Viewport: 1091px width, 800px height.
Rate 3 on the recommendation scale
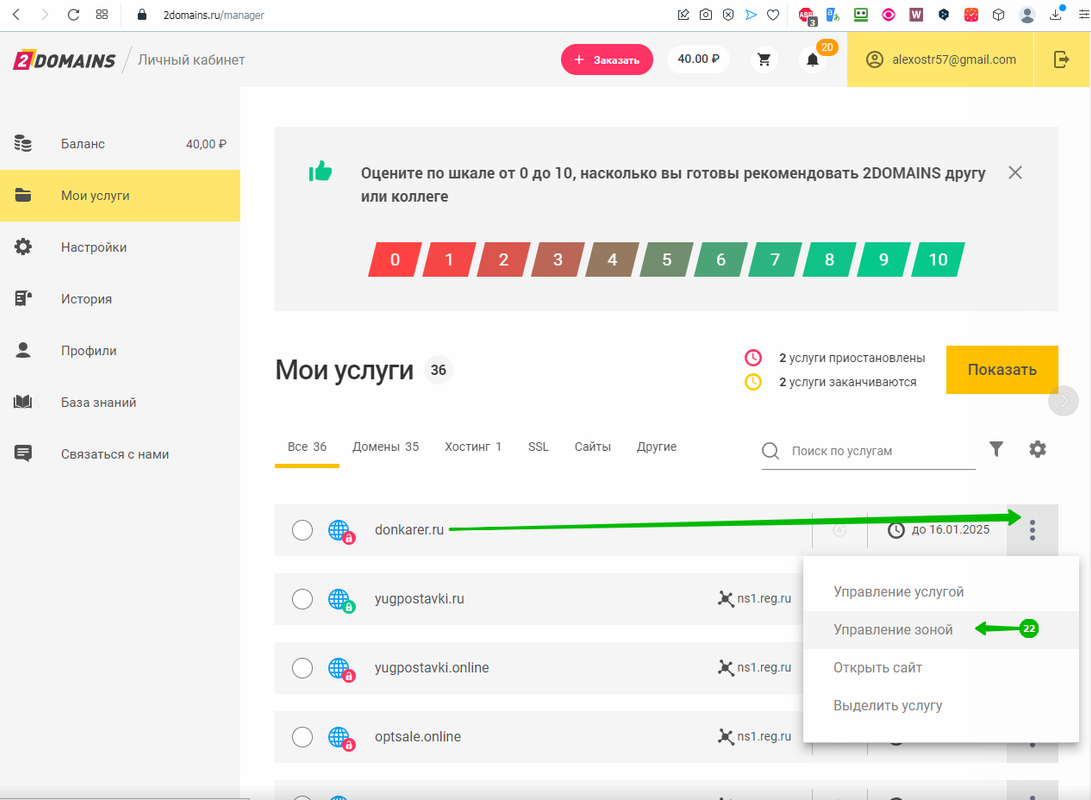click(x=557, y=259)
